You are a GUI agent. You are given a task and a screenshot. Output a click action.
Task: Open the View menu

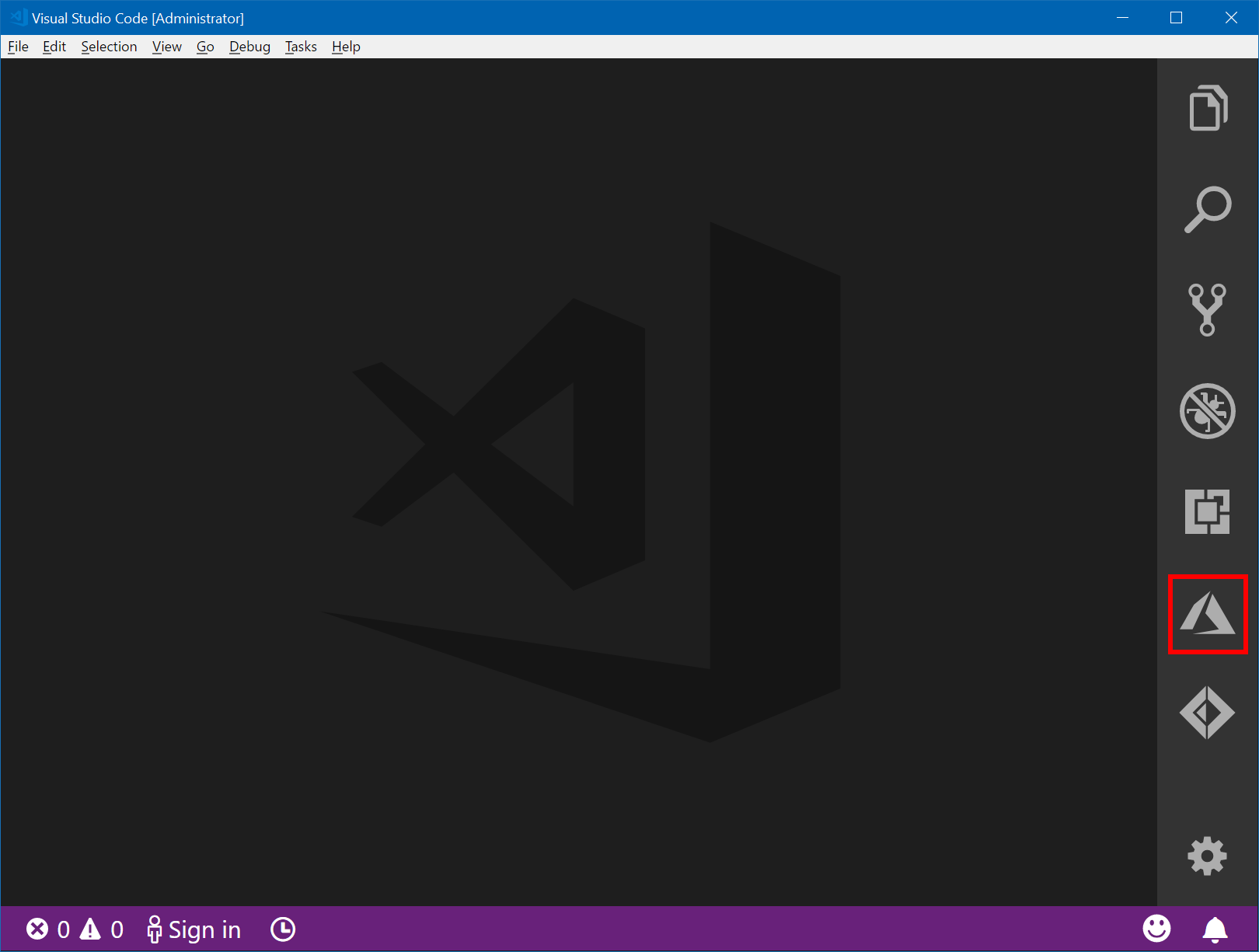tap(167, 47)
